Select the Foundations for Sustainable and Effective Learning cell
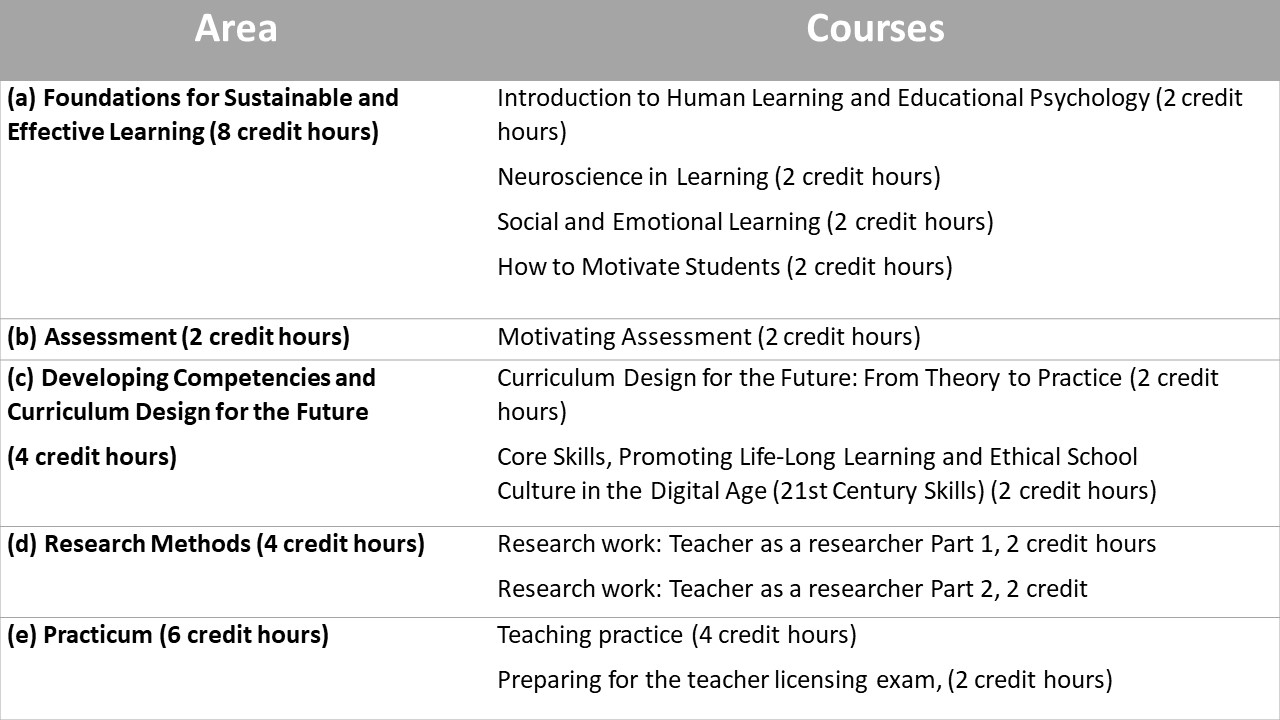 (203, 114)
